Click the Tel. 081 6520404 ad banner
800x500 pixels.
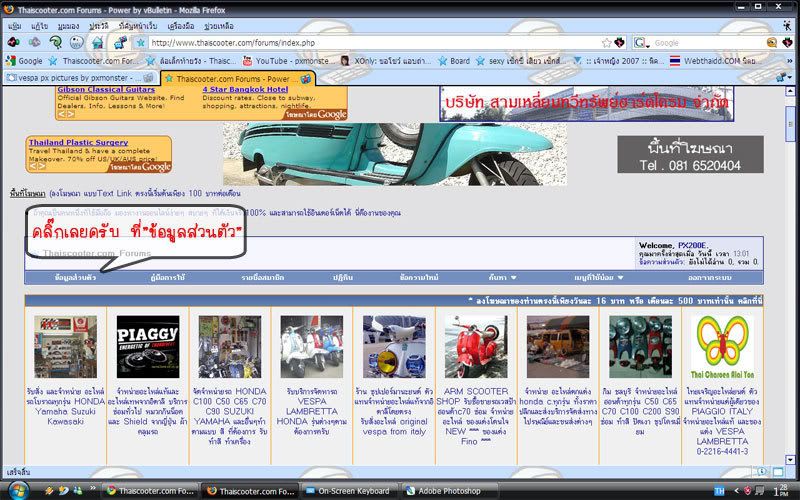690,154
